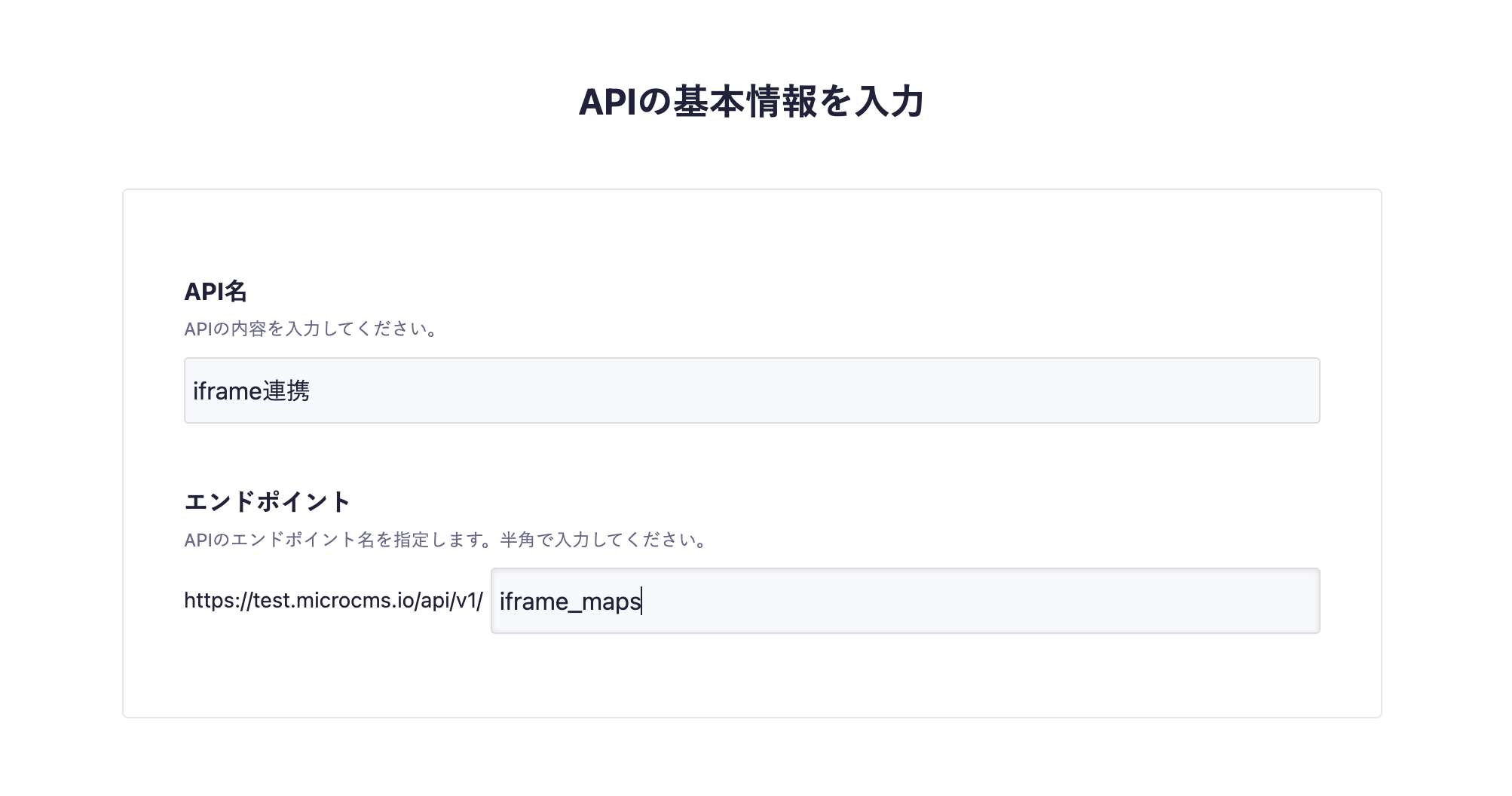Click the https://test.microcms.io/api/v1/ URL prefix

[x=333, y=601]
